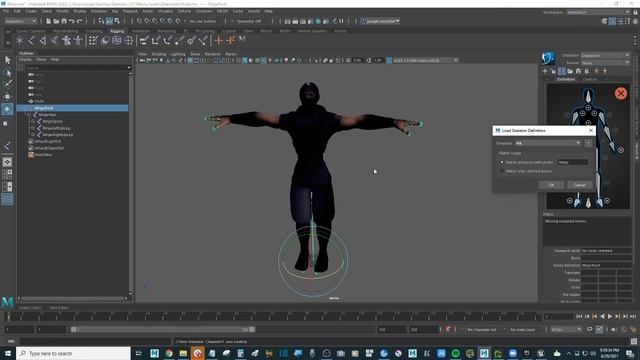Open the viewport Panels menu

231,54
